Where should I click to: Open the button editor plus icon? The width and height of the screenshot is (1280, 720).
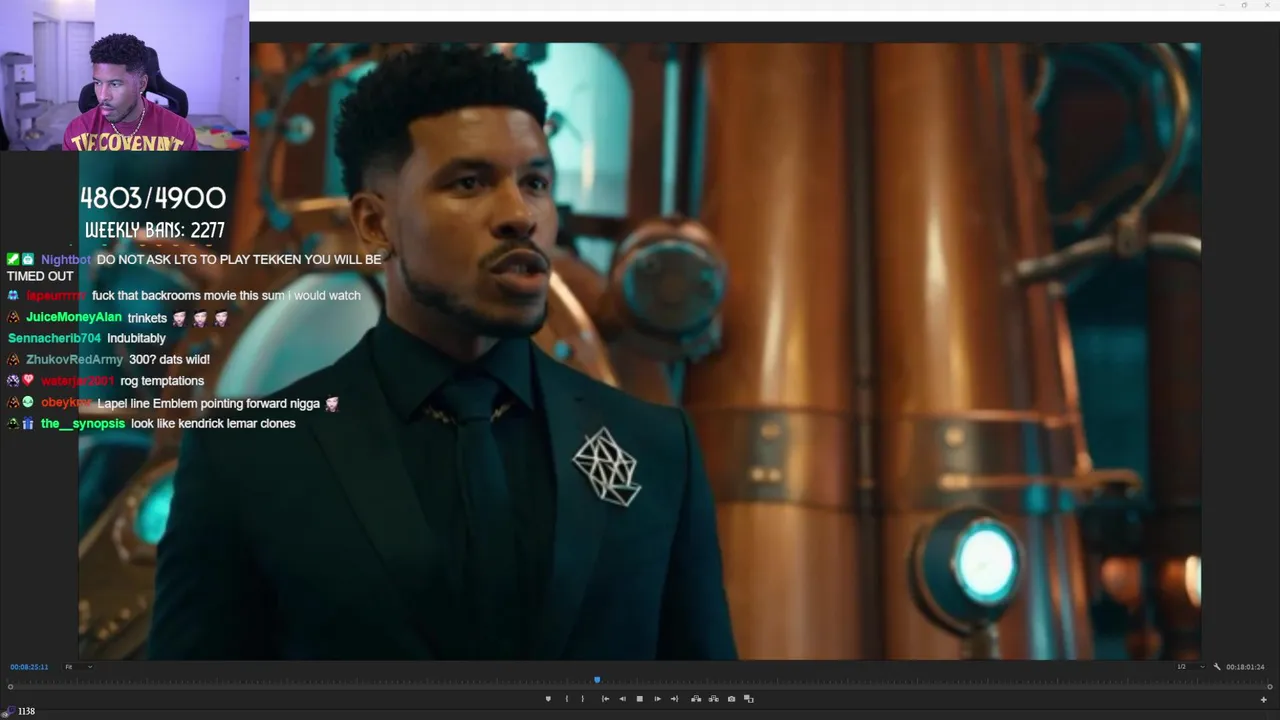1263,699
